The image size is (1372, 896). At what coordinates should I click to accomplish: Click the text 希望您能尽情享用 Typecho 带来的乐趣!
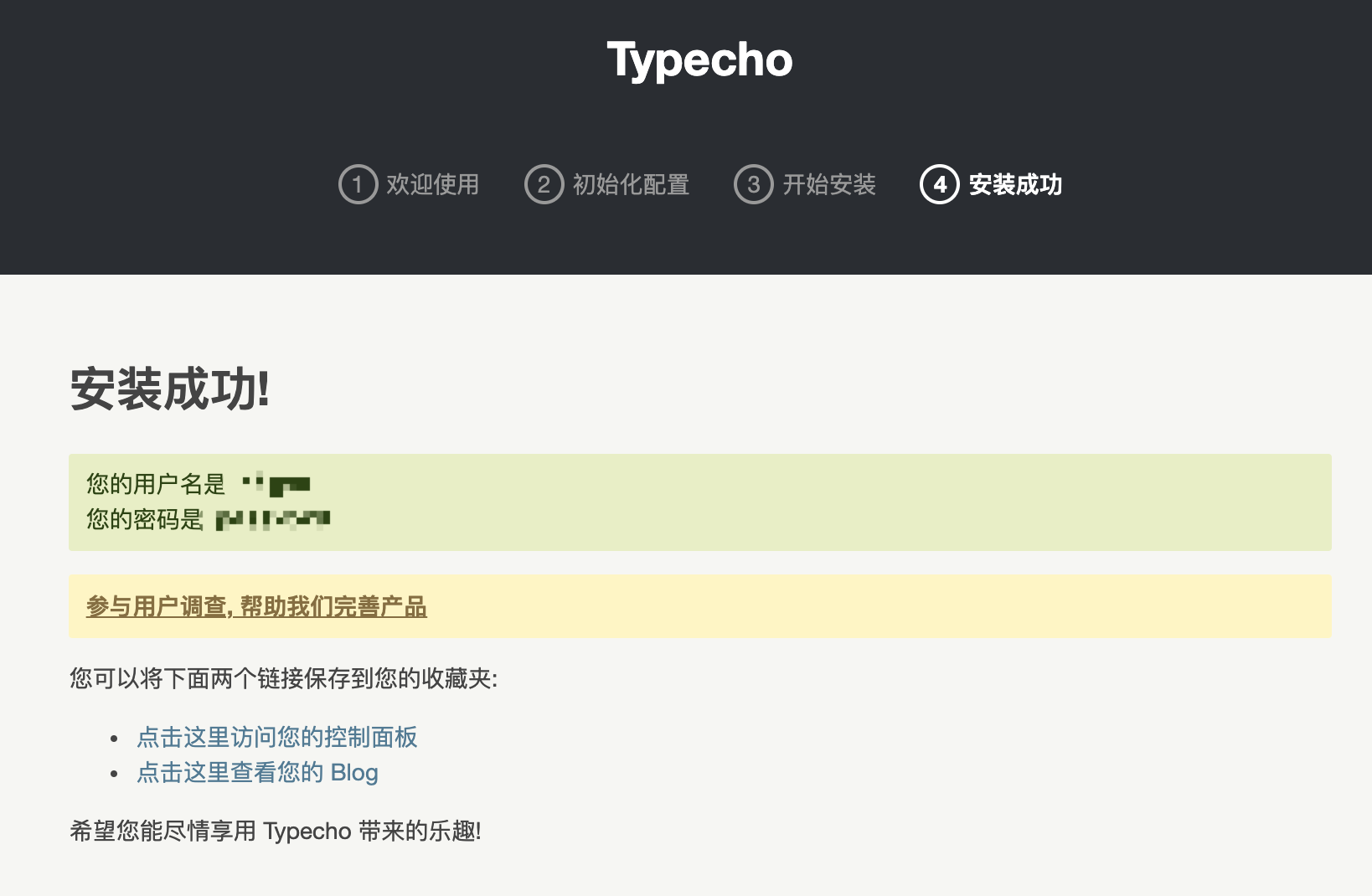(276, 831)
